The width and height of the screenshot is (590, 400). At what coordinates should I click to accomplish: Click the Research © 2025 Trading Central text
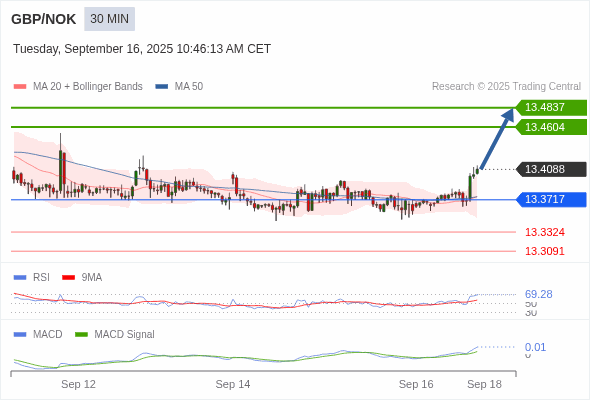[x=506, y=87]
